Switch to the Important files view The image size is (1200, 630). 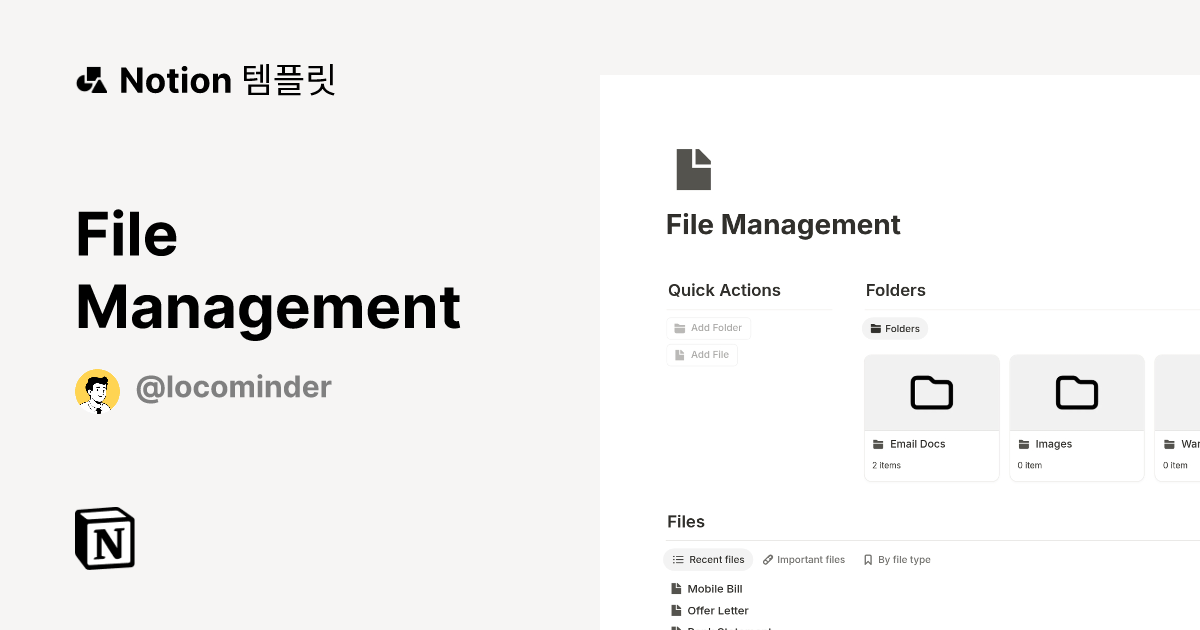(x=804, y=559)
